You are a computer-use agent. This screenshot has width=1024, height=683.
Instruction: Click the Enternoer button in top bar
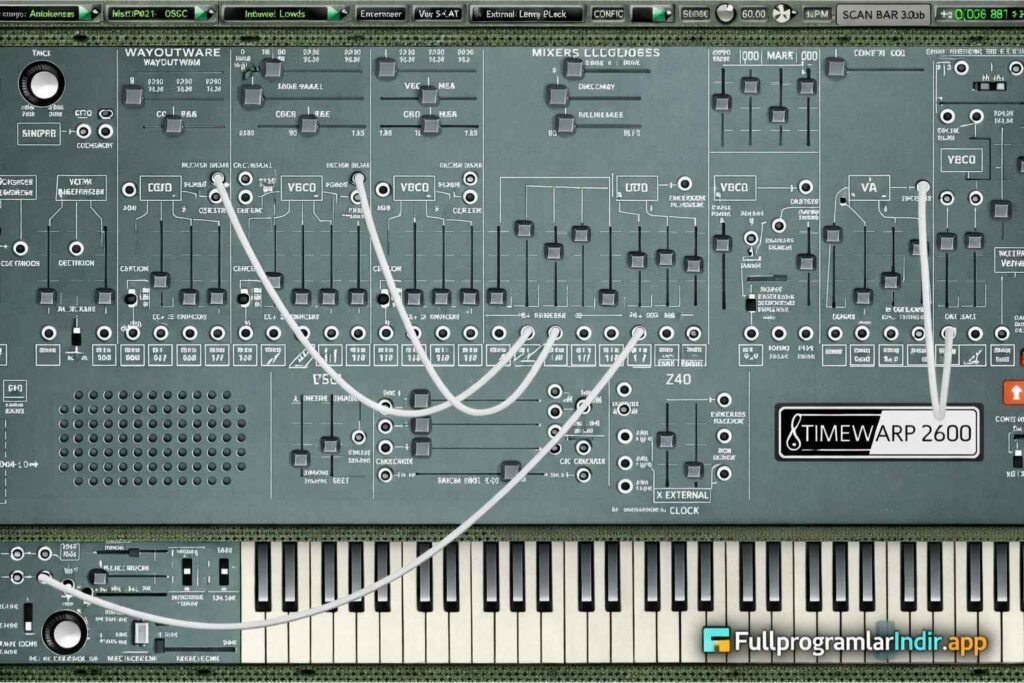380,14
